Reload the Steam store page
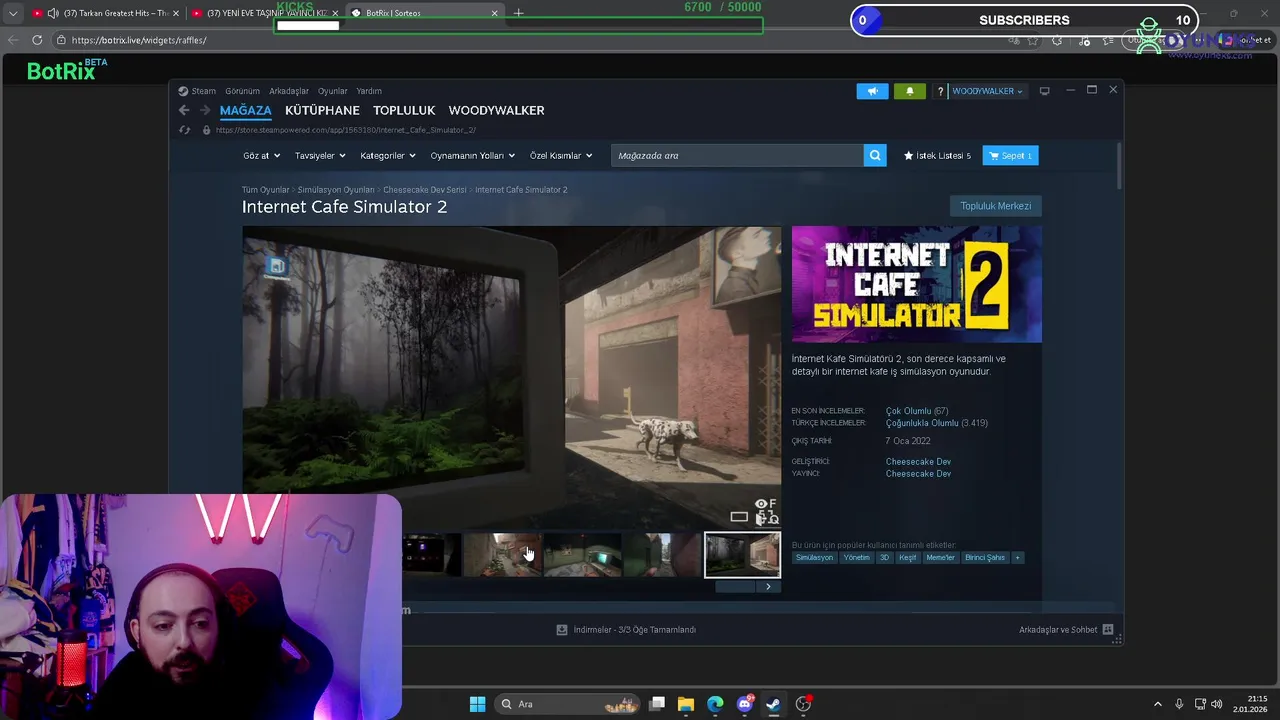The image size is (1280, 720). tap(184, 130)
